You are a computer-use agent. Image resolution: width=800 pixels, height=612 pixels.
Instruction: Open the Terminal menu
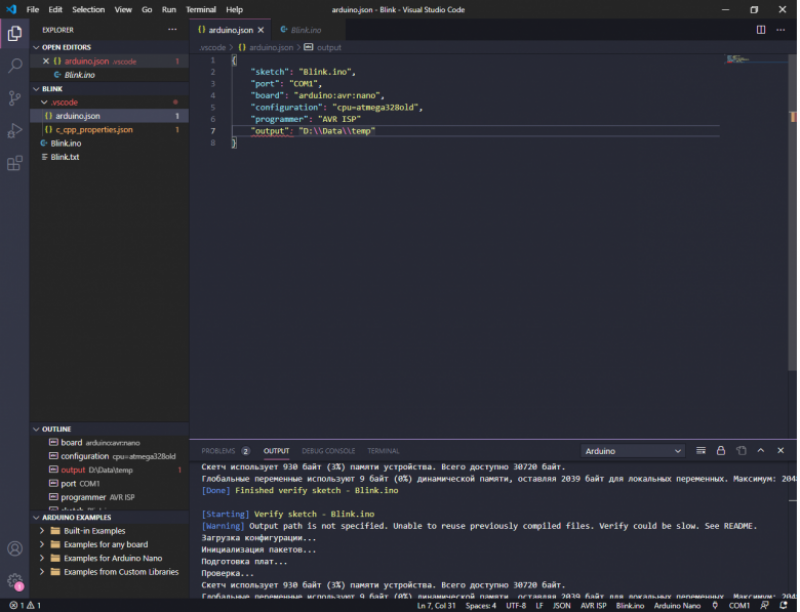pos(201,9)
